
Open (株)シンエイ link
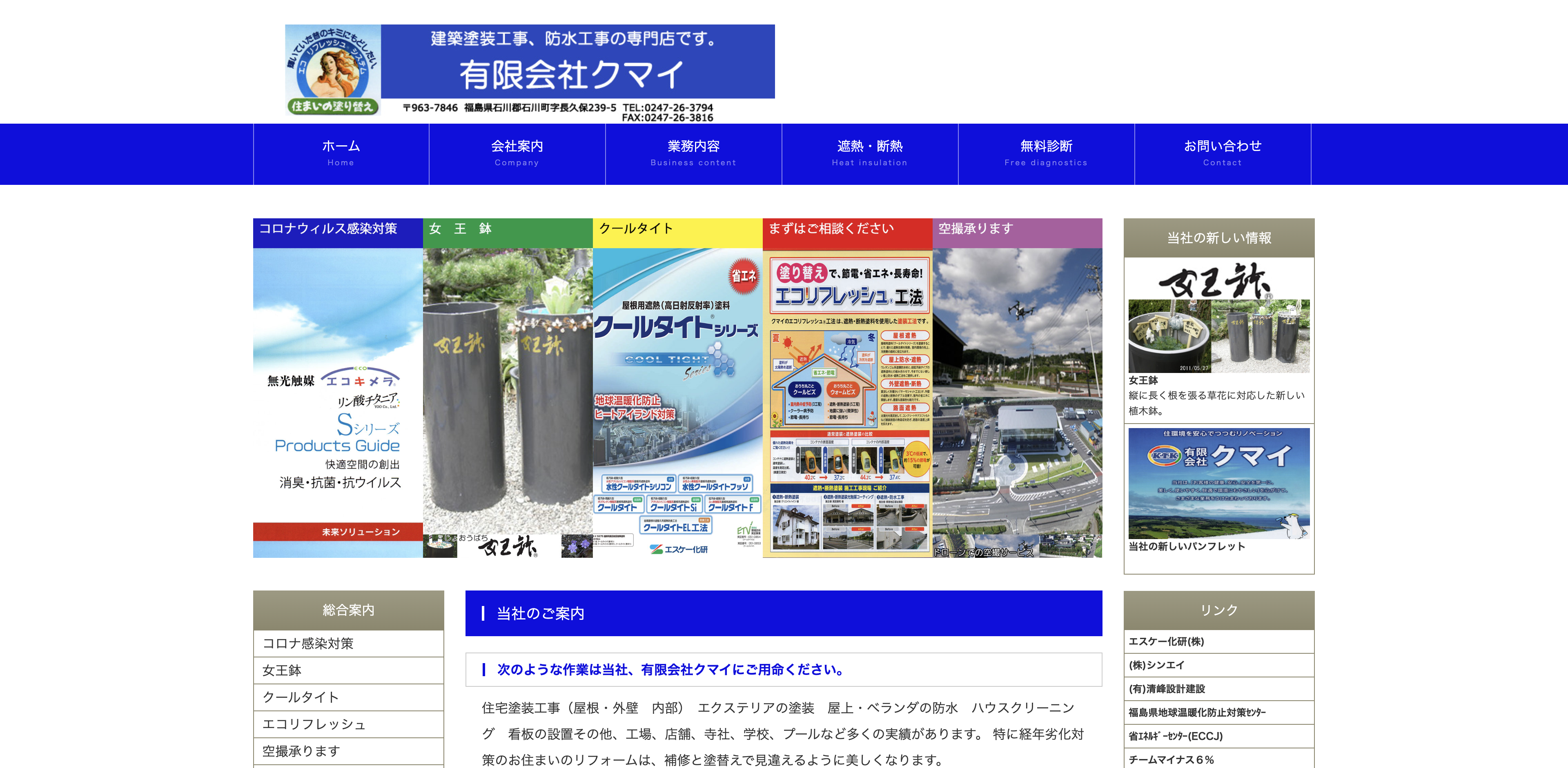coord(1218,665)
